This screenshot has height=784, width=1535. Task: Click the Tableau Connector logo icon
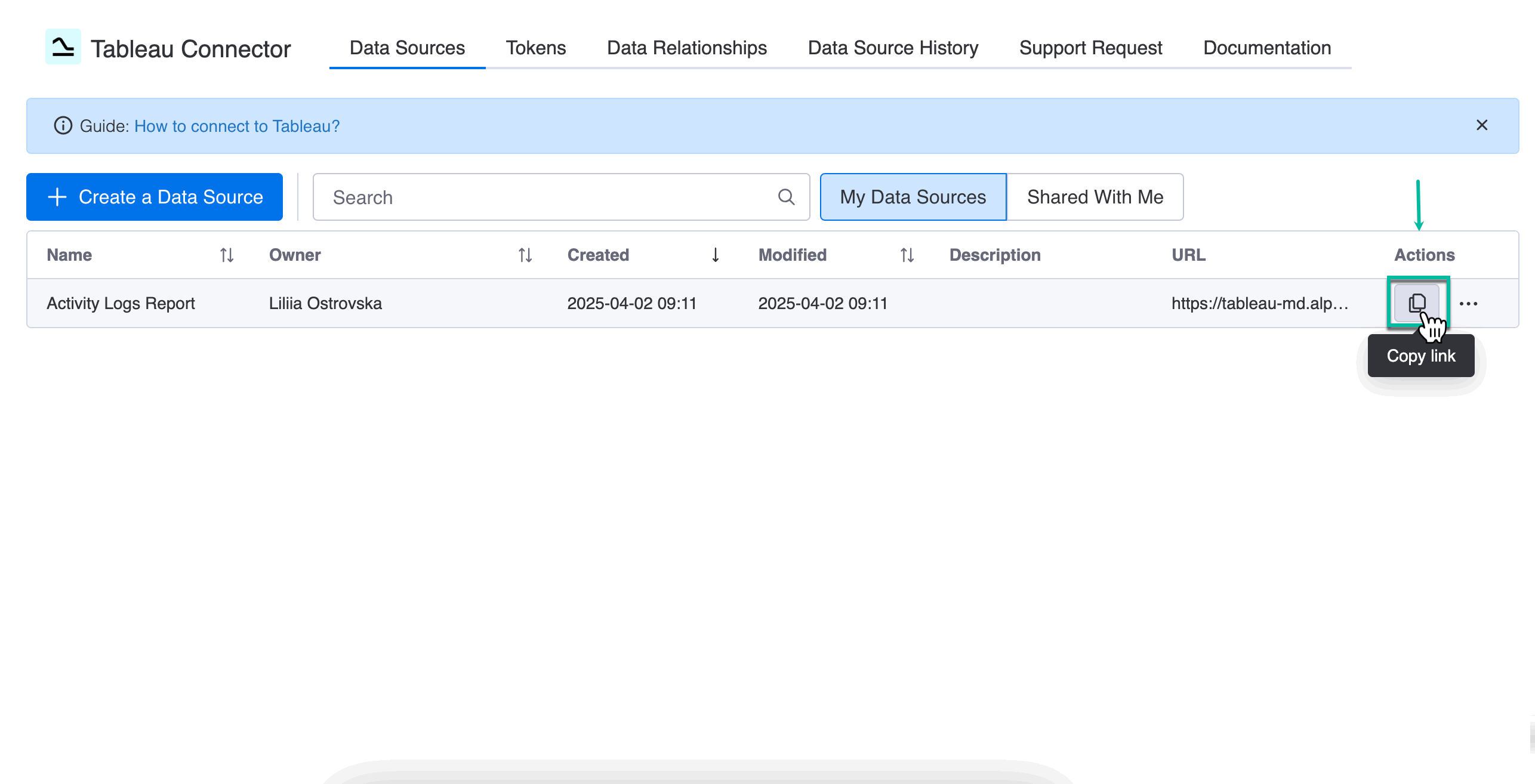pyautogui.click(x=63, y=47)
